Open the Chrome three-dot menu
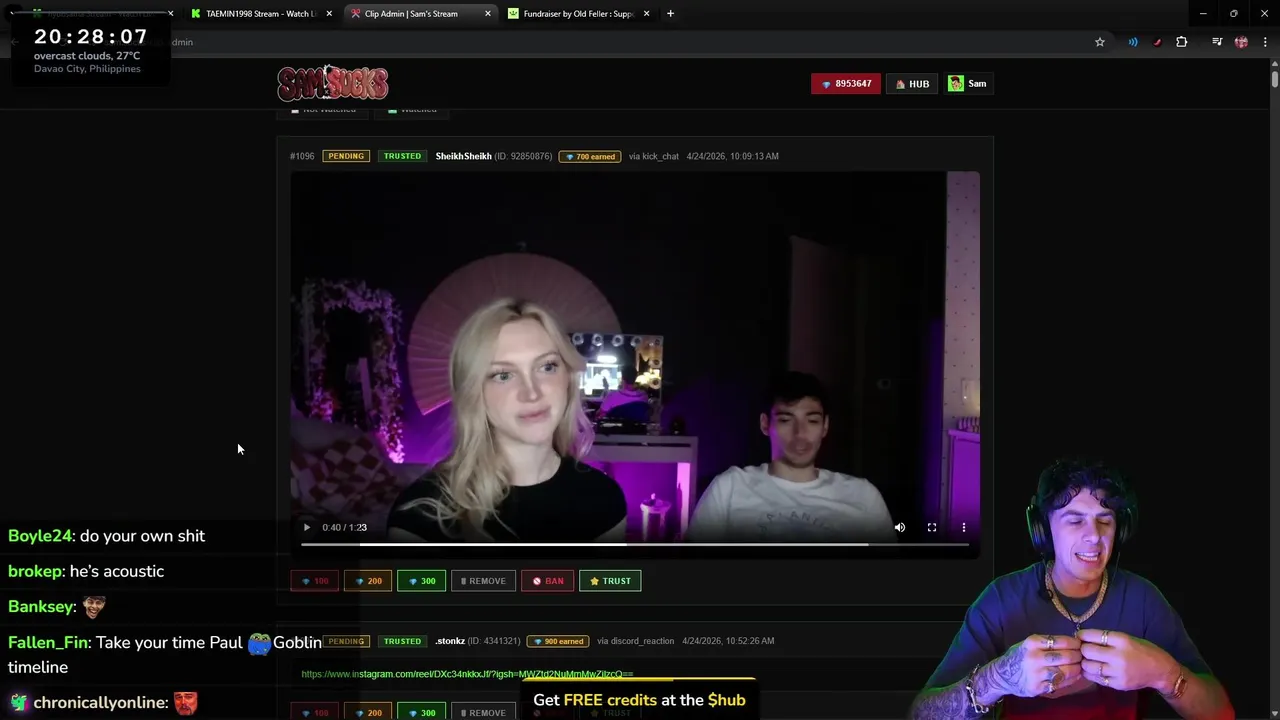Viewport: 1280px width, 720px height. 1265,42
